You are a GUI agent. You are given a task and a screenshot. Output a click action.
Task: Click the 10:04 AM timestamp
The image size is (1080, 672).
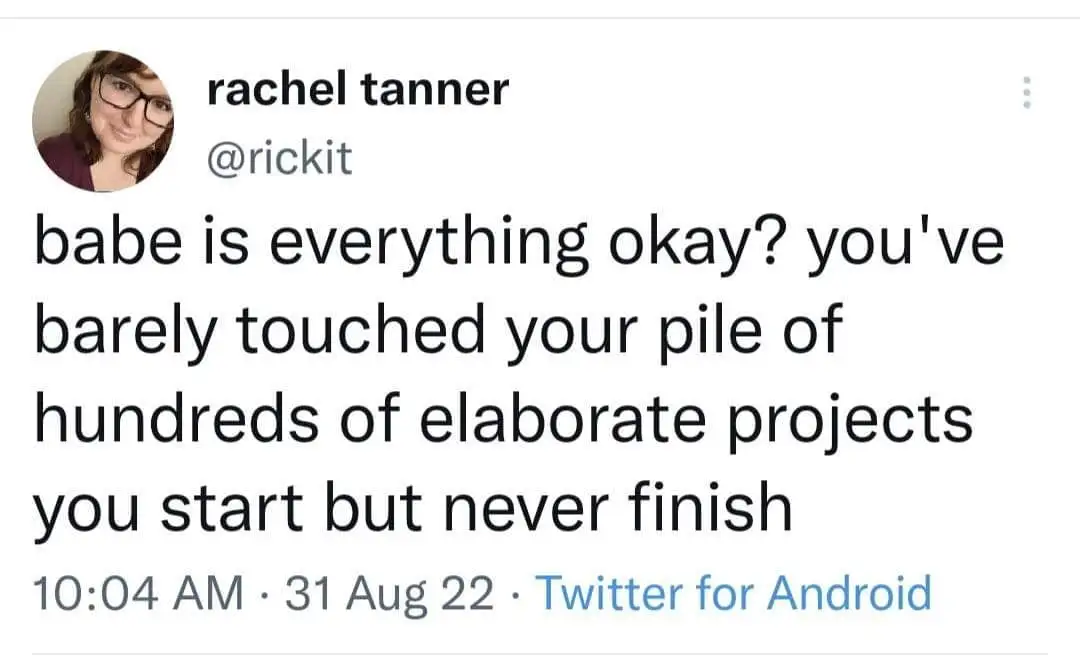click(x=138, y=593)
